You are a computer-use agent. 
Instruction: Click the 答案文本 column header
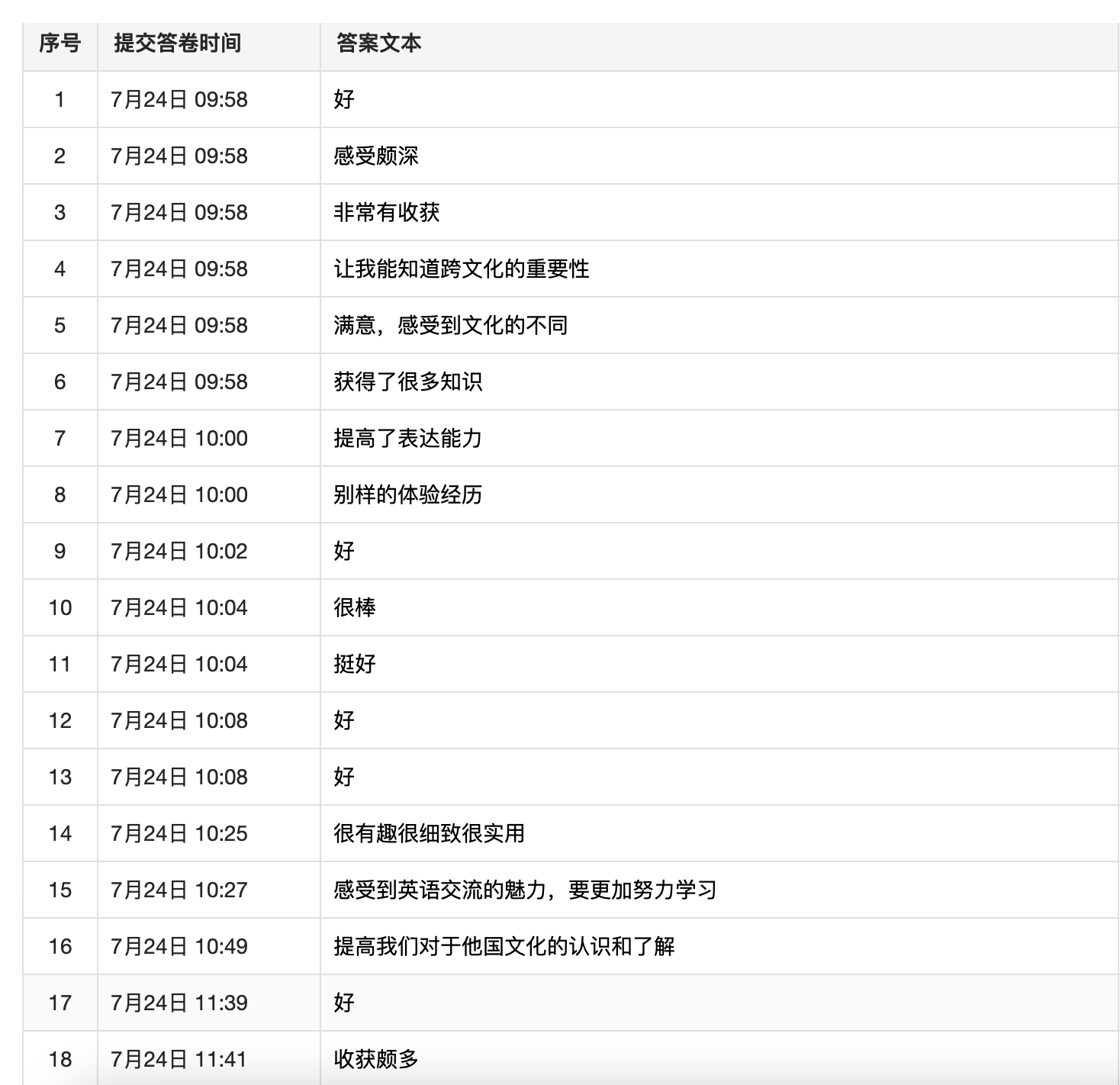coord(378,43)
